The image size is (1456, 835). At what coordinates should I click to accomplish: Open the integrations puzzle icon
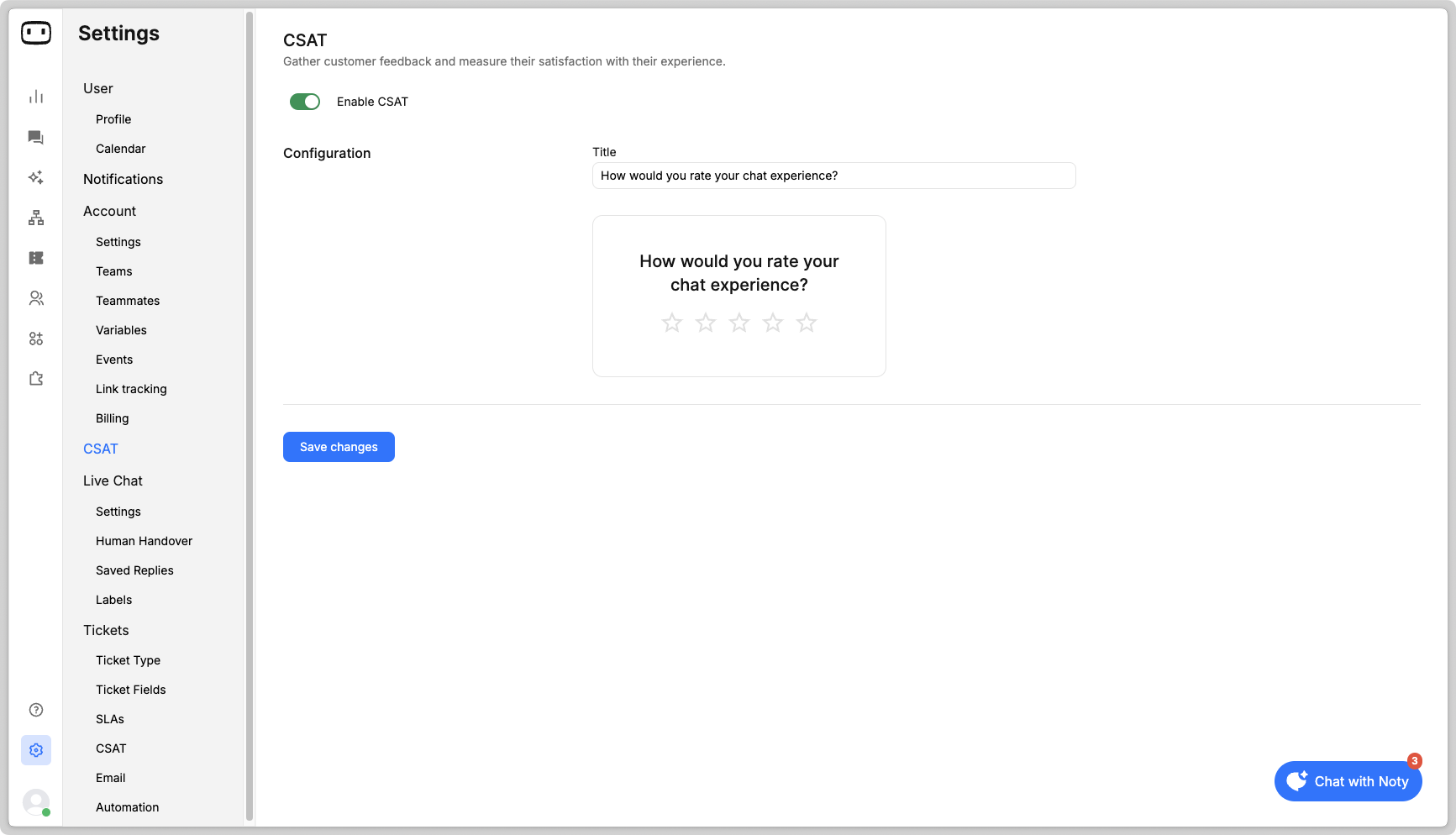click(36, 379)
